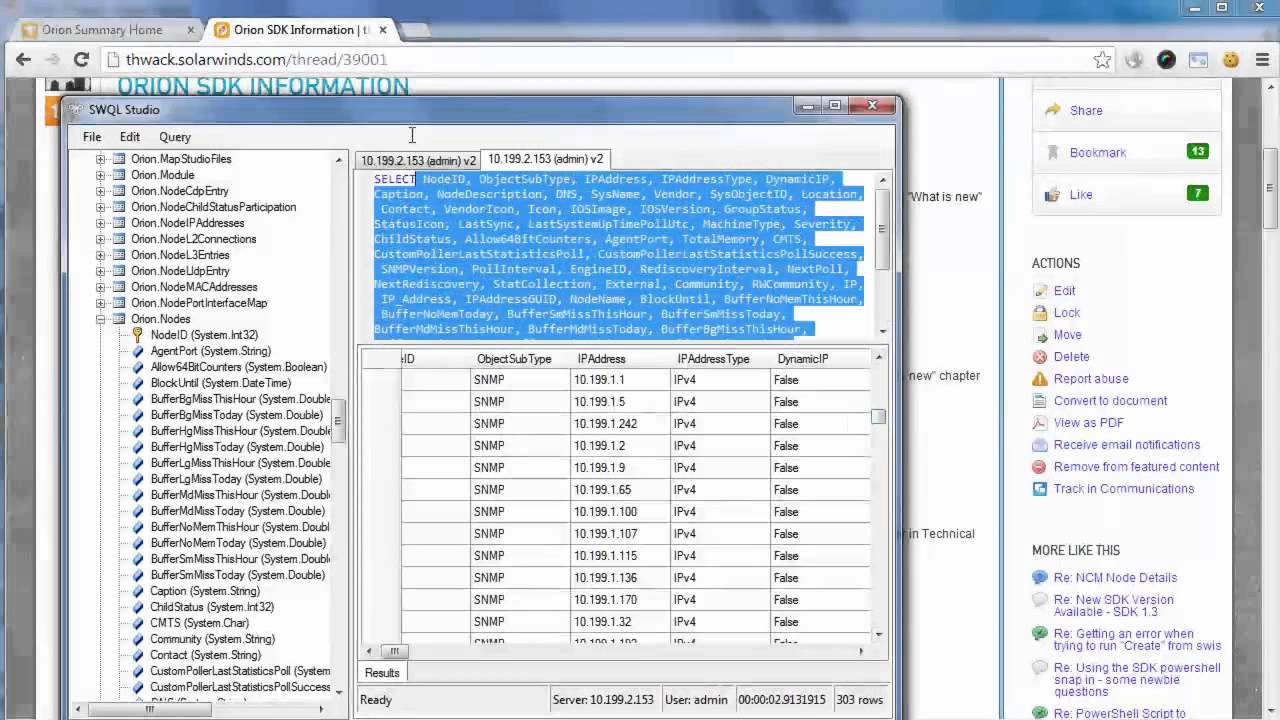Select the BlockUntil (System.DateTime) property
The height and width of the screenshot is (720, 1280).
[221, 383]
